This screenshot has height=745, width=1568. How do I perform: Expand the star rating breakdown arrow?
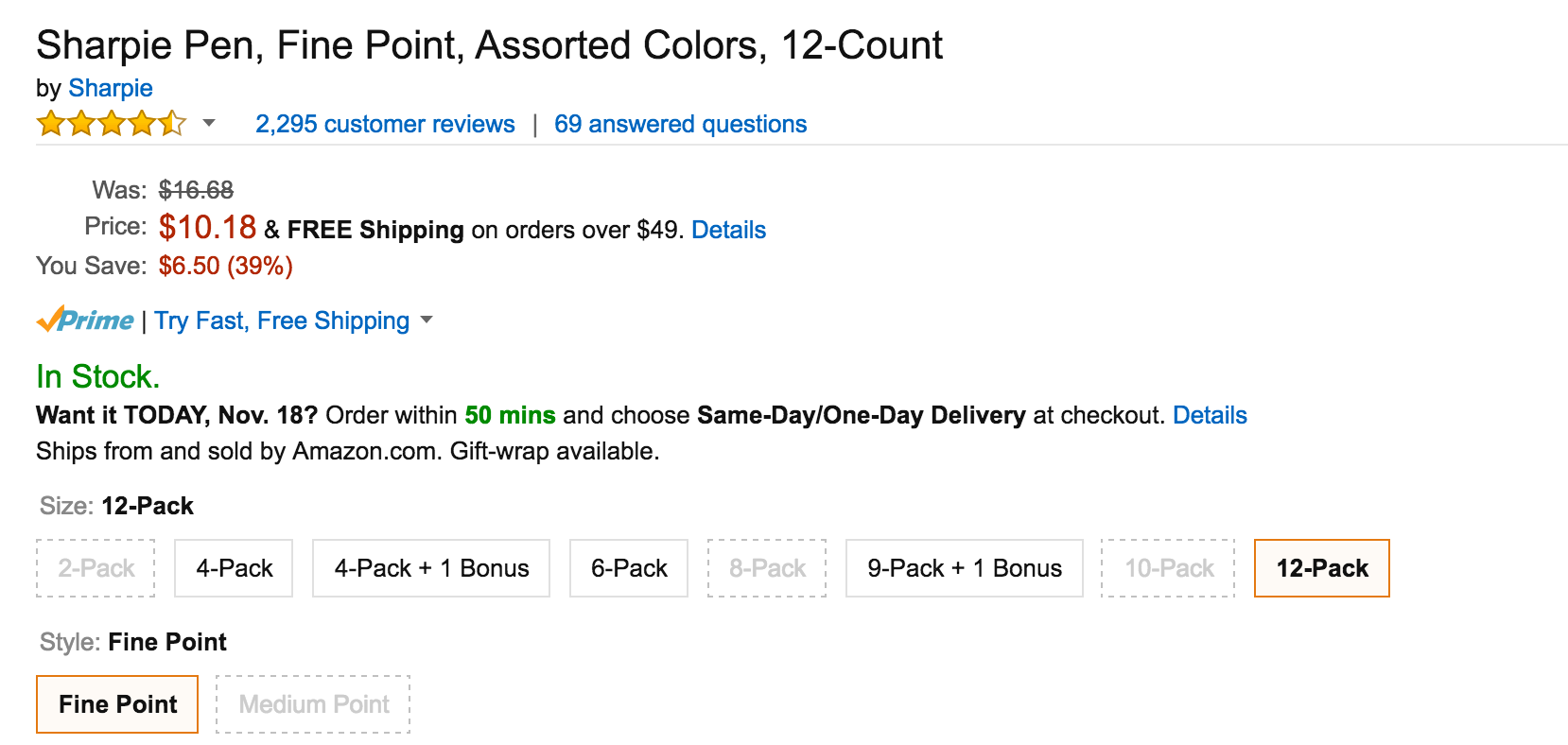209,123
